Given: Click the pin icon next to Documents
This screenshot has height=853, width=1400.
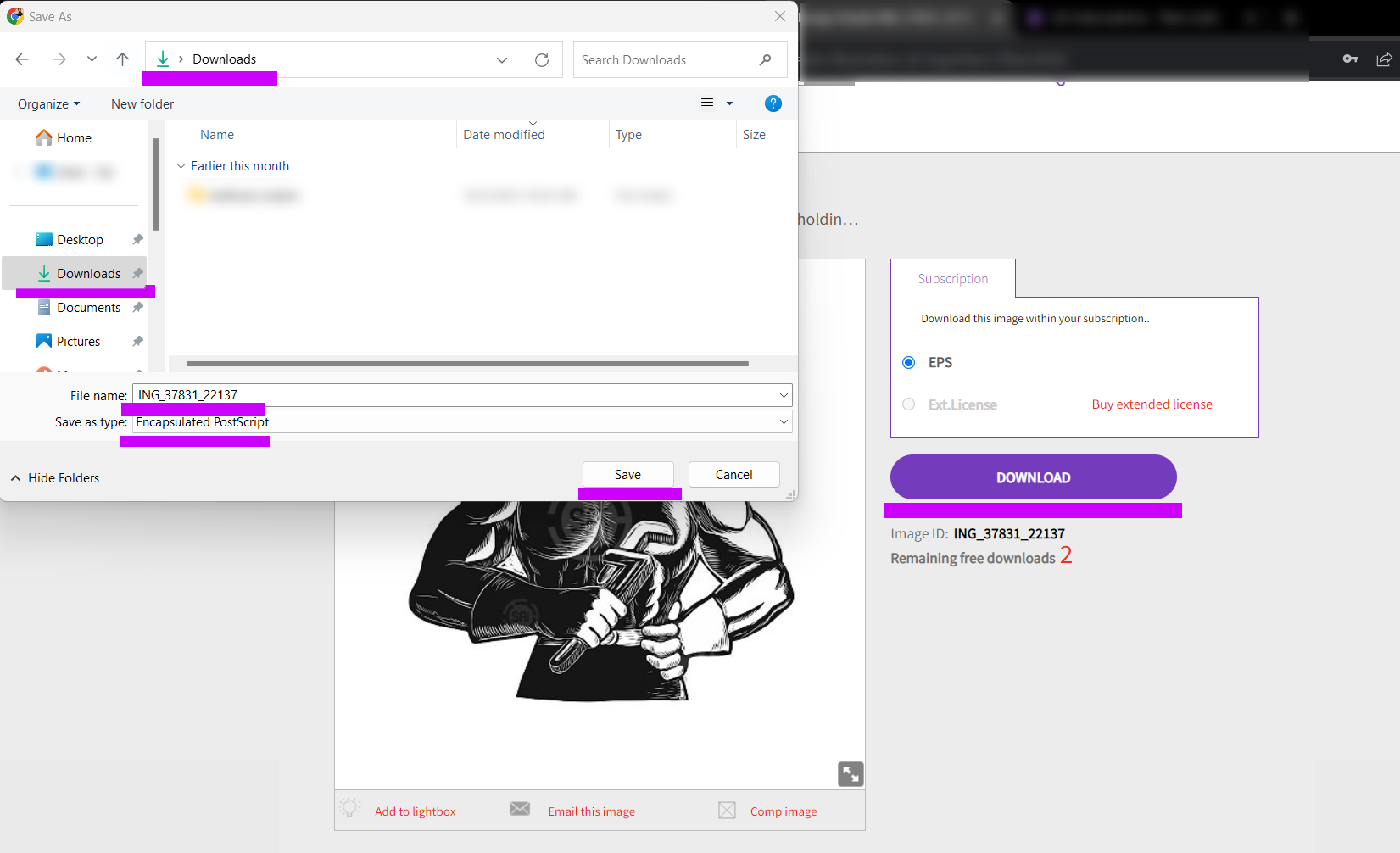Looking at the screenshot, I should click(x=137, y=308).
